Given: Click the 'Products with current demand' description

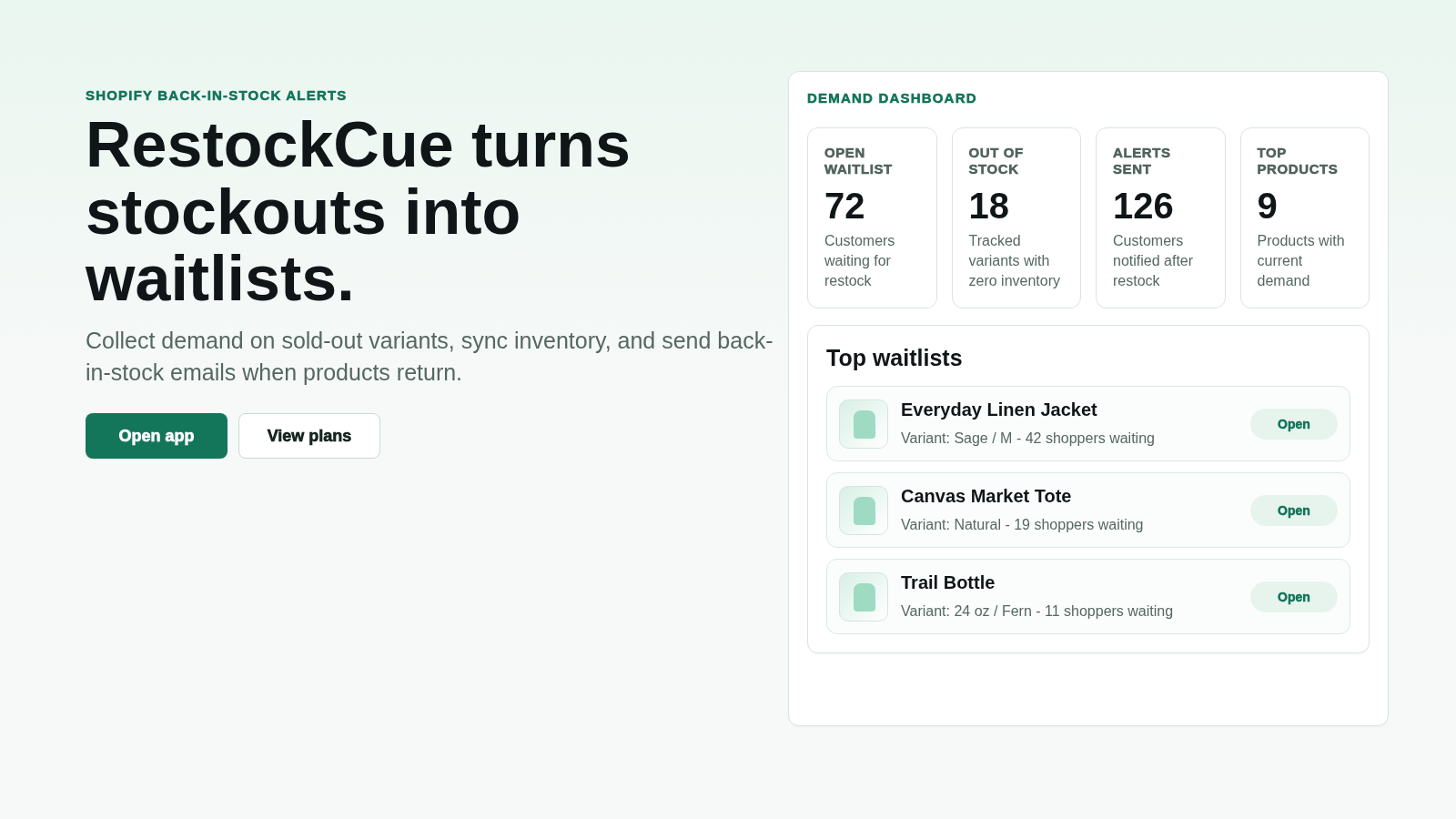Looking at the screenshot, I should pyautogui.click(x=1300, y=260).
